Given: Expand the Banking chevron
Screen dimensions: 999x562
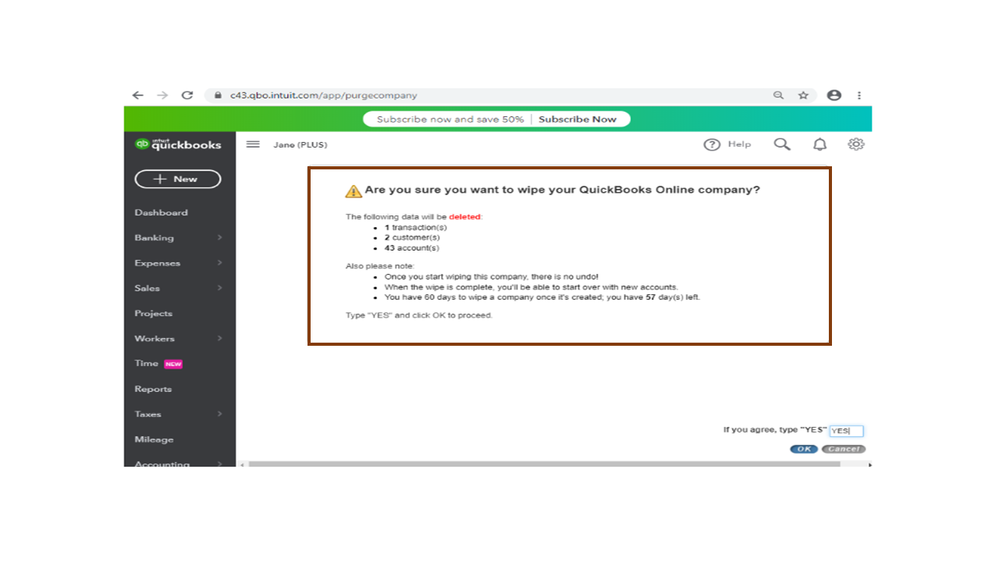Looking at the screenshot, I should tap(219, 238).
